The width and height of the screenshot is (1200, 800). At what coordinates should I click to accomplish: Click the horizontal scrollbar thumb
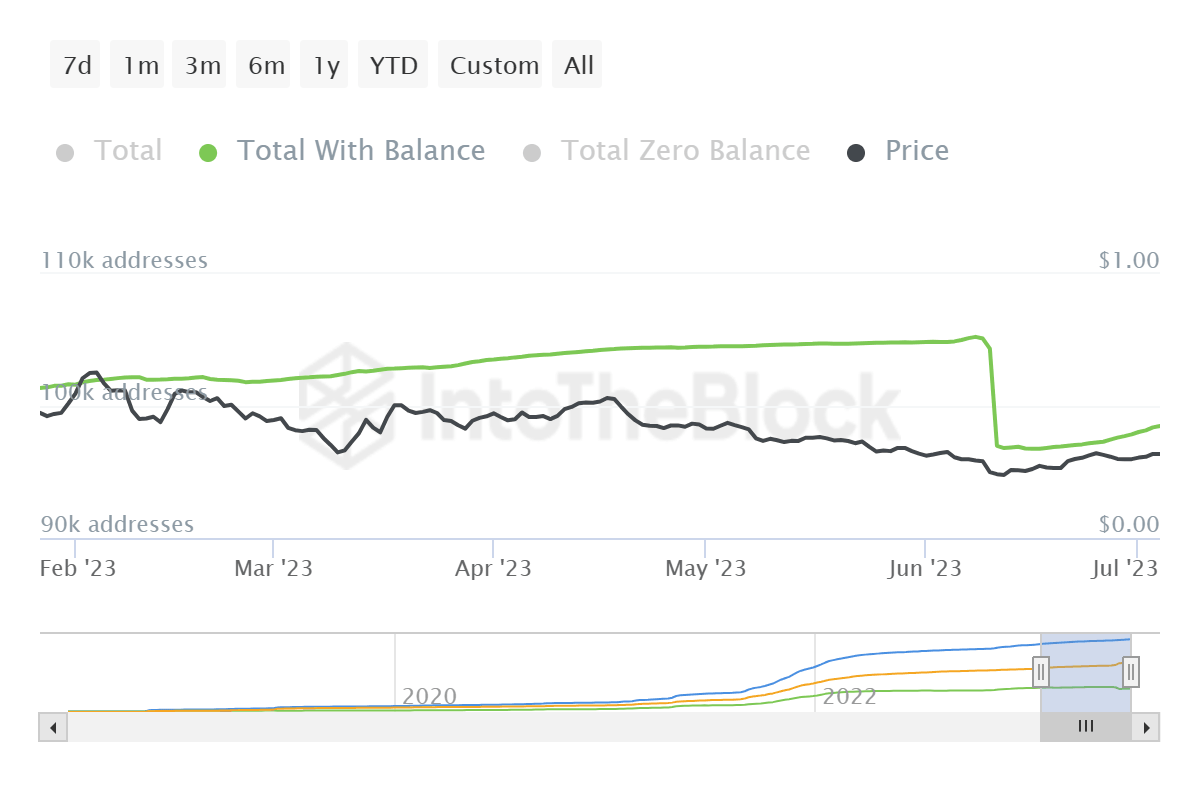[x=1085, y=727]
